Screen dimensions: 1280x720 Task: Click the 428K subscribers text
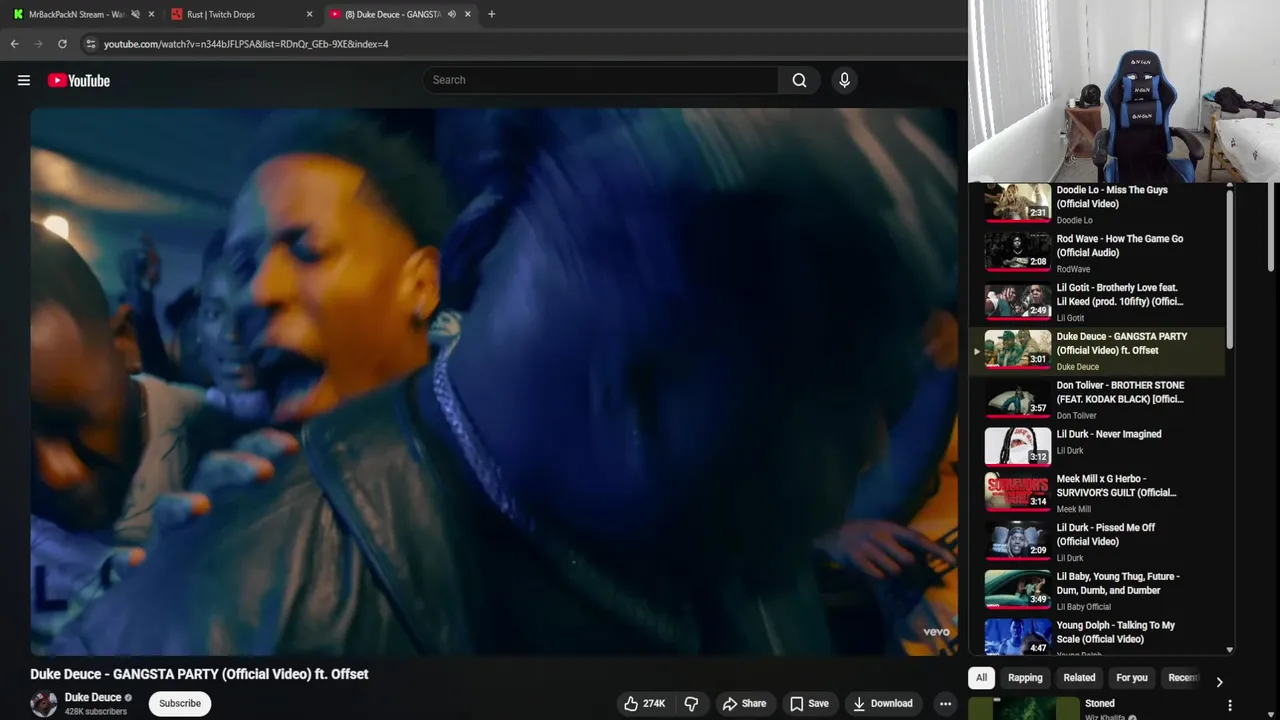point(96,712)
